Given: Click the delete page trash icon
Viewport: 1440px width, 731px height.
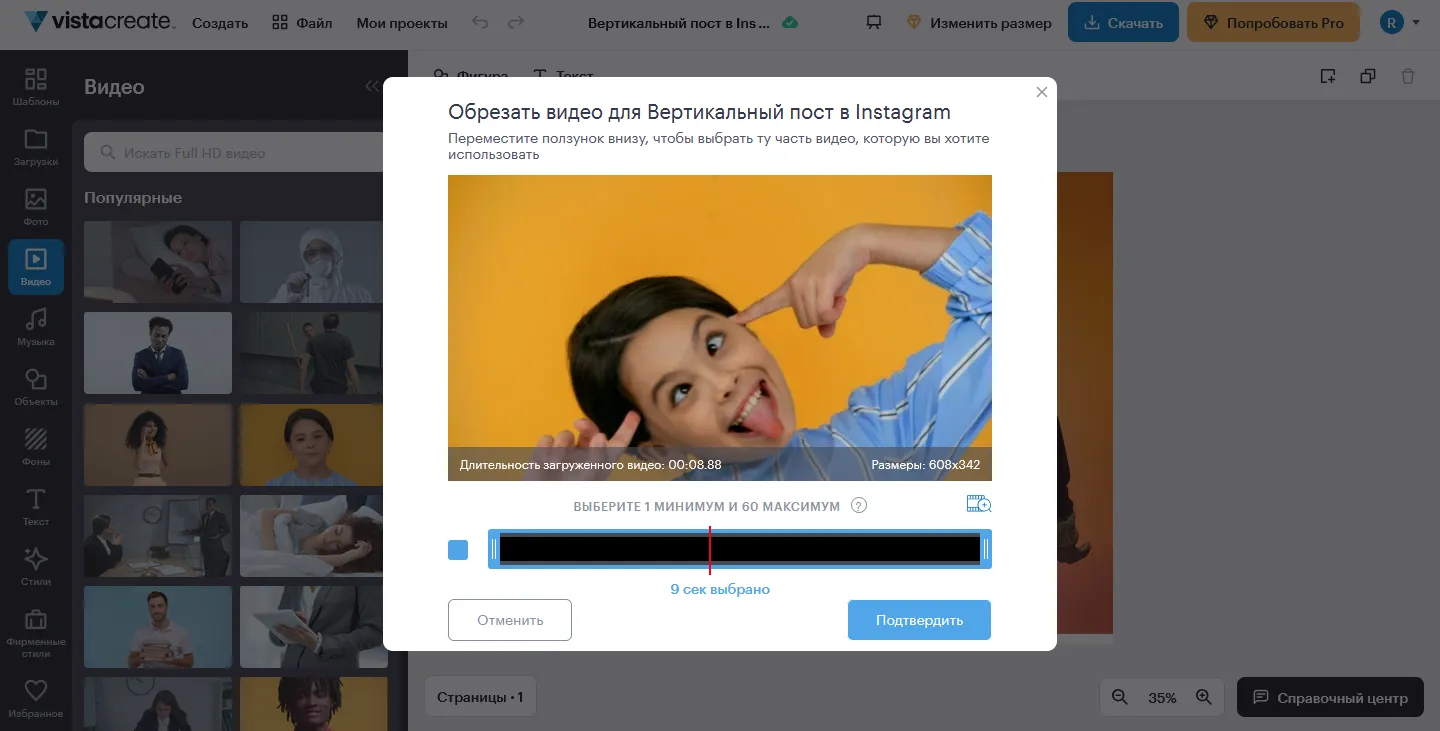Looking at the screenshot, I should [1408, 75].
